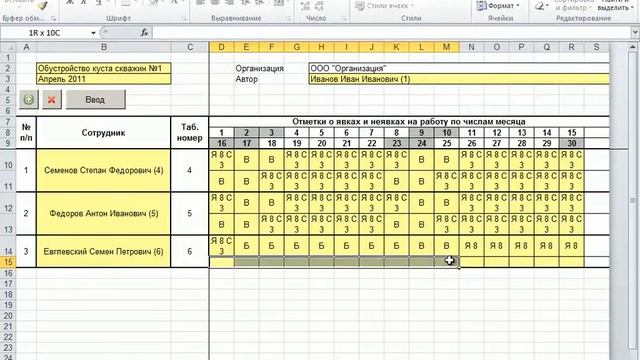Click Евглевский's day 2 cell marked Б
Viewport: 640px width, 360px height.
point(247,246)
